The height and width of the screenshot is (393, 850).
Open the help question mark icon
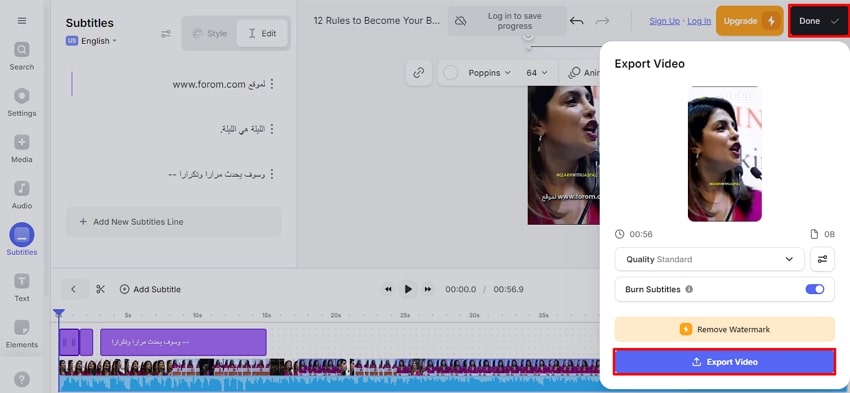[x=22, y=378]
